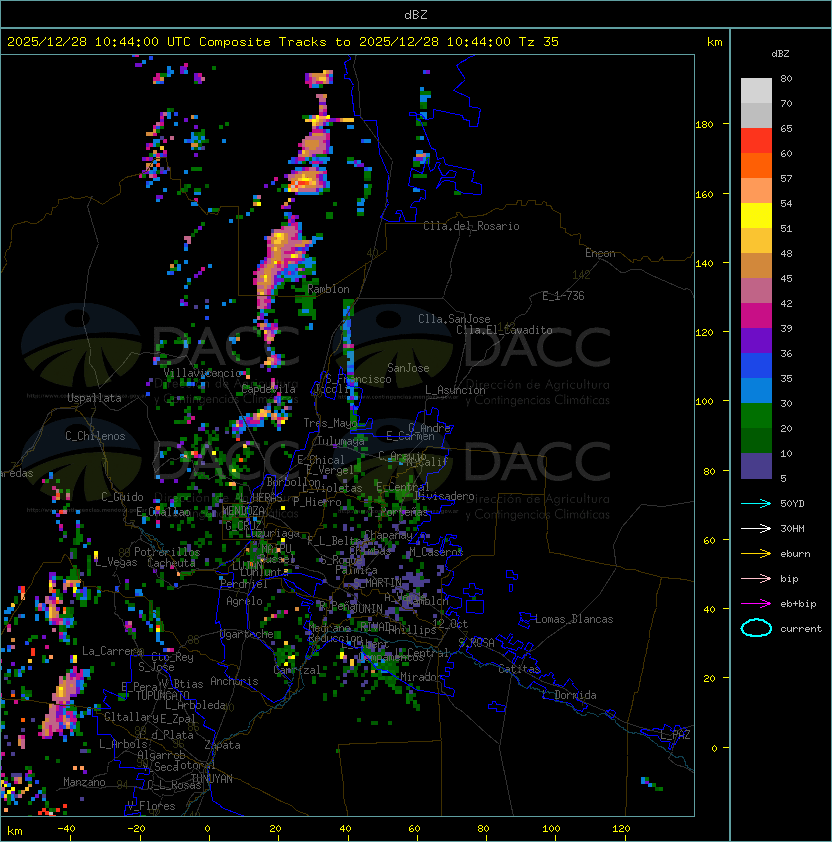This screenshot has height=842, width=832.
Task: Click the La_Carrera place label
Action: [112, 651]
